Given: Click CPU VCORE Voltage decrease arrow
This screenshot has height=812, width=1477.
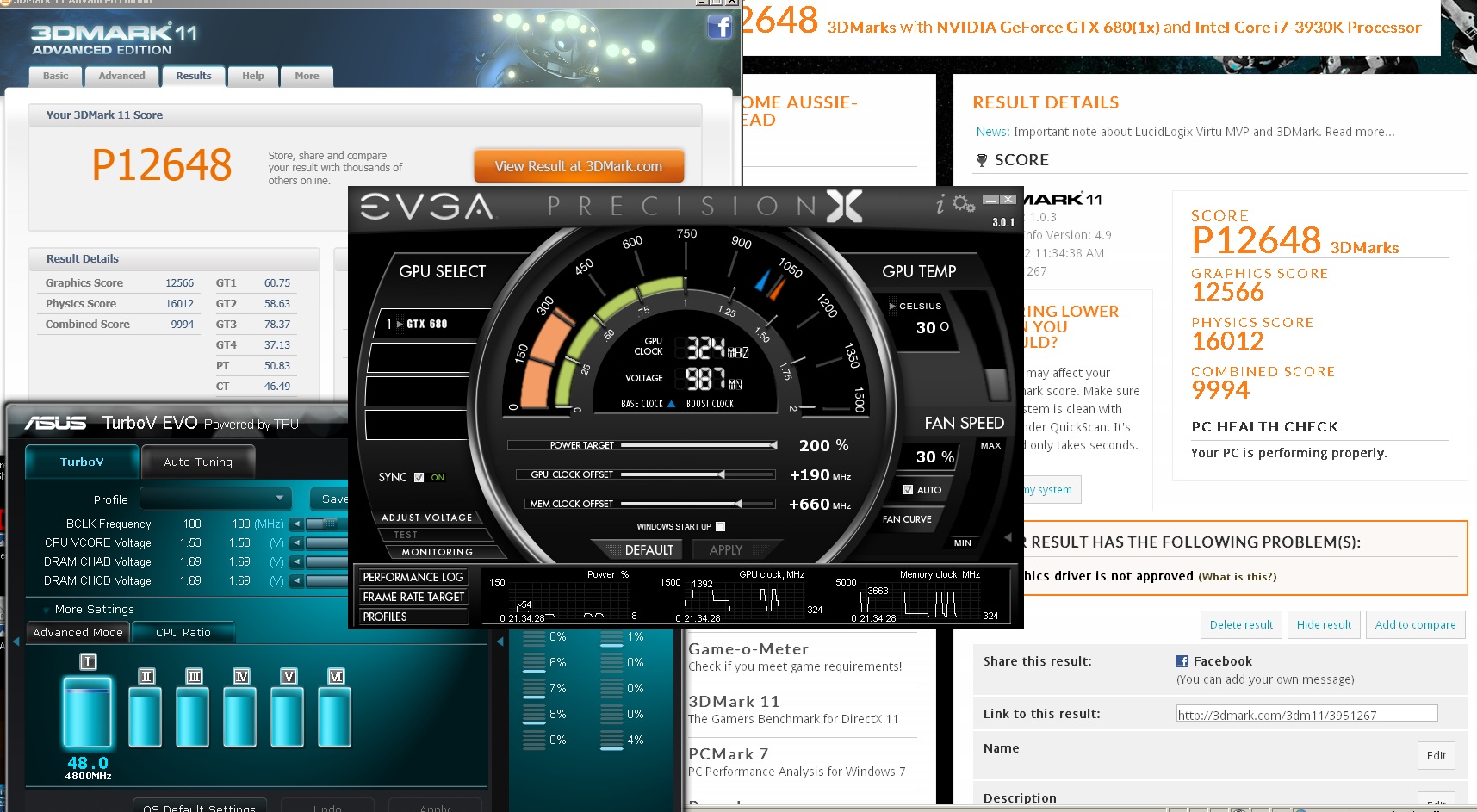Looking at the screenshot, I should [296, 543].
